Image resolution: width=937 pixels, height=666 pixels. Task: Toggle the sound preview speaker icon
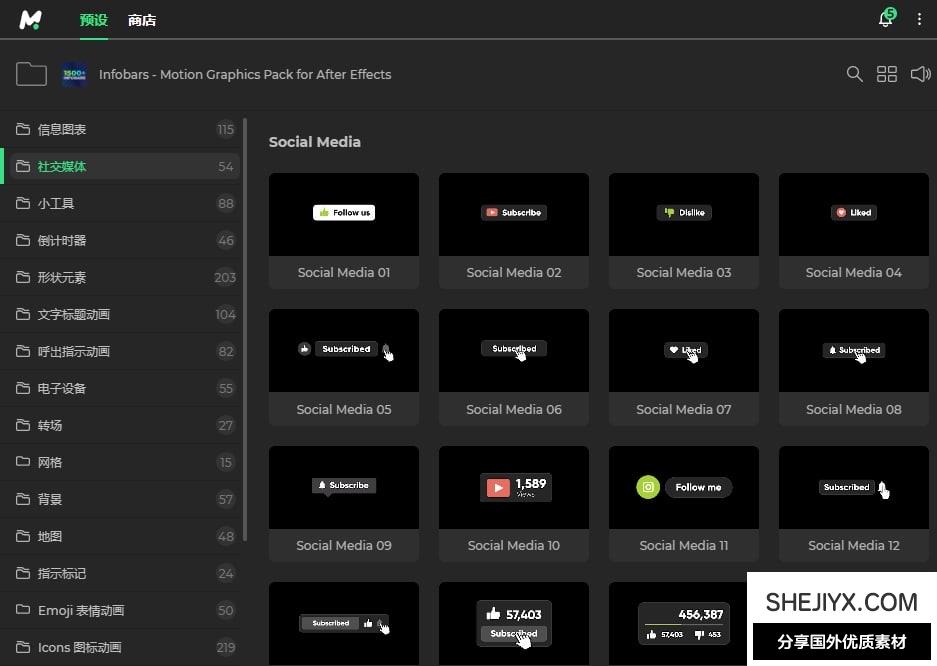[x=920, y=74]
